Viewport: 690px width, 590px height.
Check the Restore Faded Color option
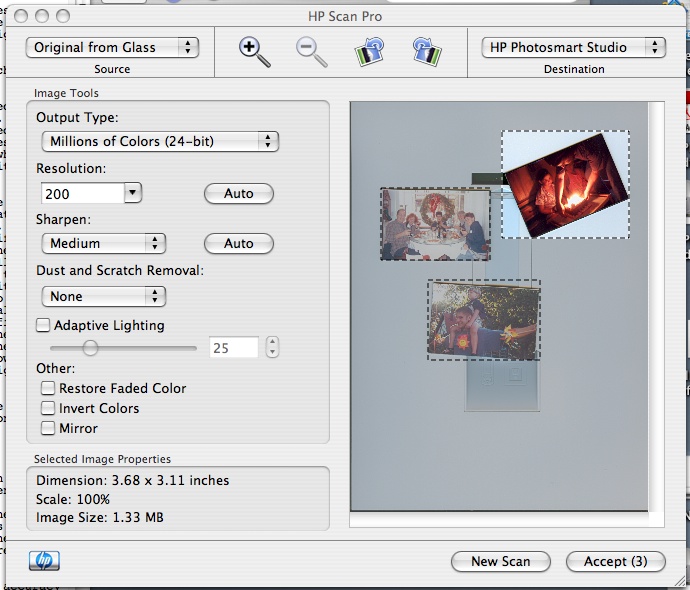point(48,388)
